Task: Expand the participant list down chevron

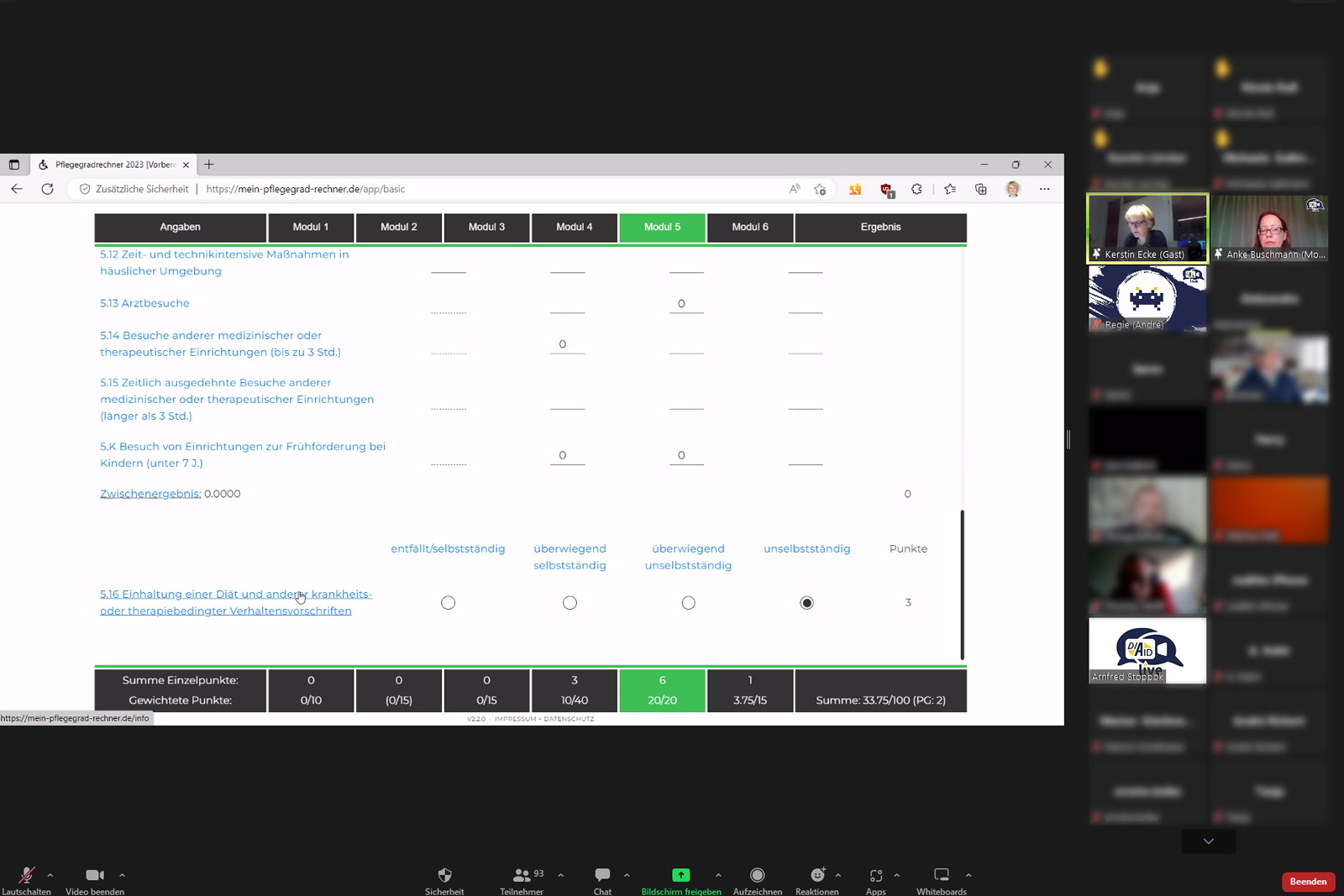Action: tap(1208, 841)
